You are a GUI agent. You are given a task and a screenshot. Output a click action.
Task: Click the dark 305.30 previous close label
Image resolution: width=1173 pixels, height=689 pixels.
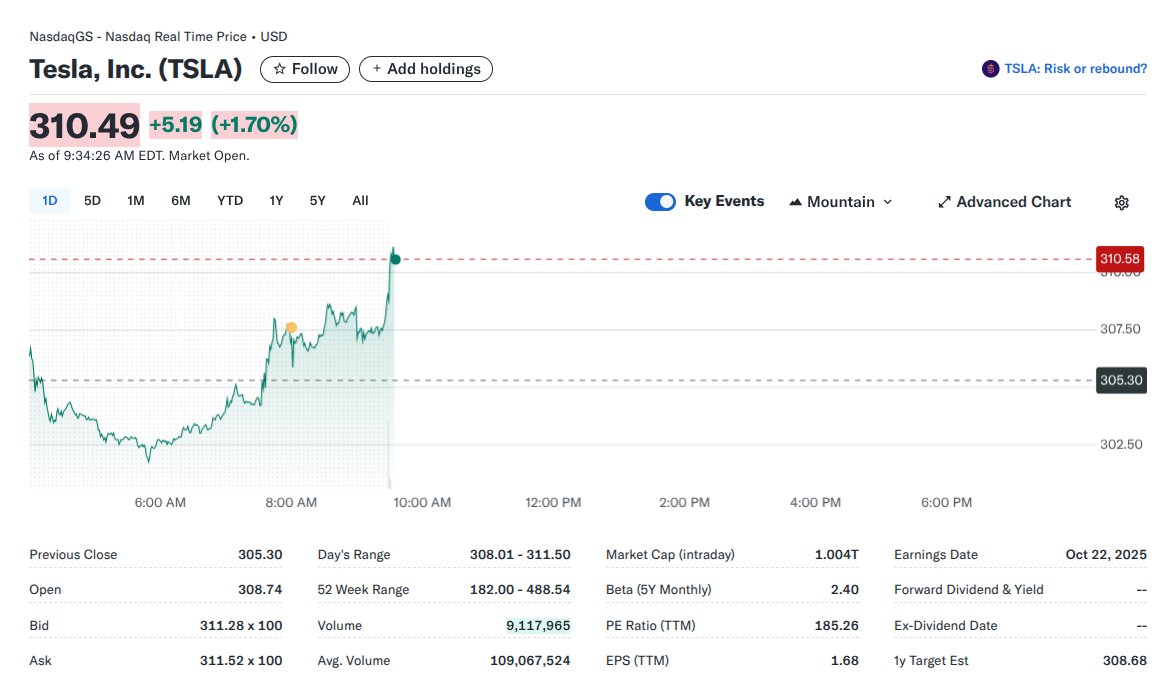(x=1121, y=380)
